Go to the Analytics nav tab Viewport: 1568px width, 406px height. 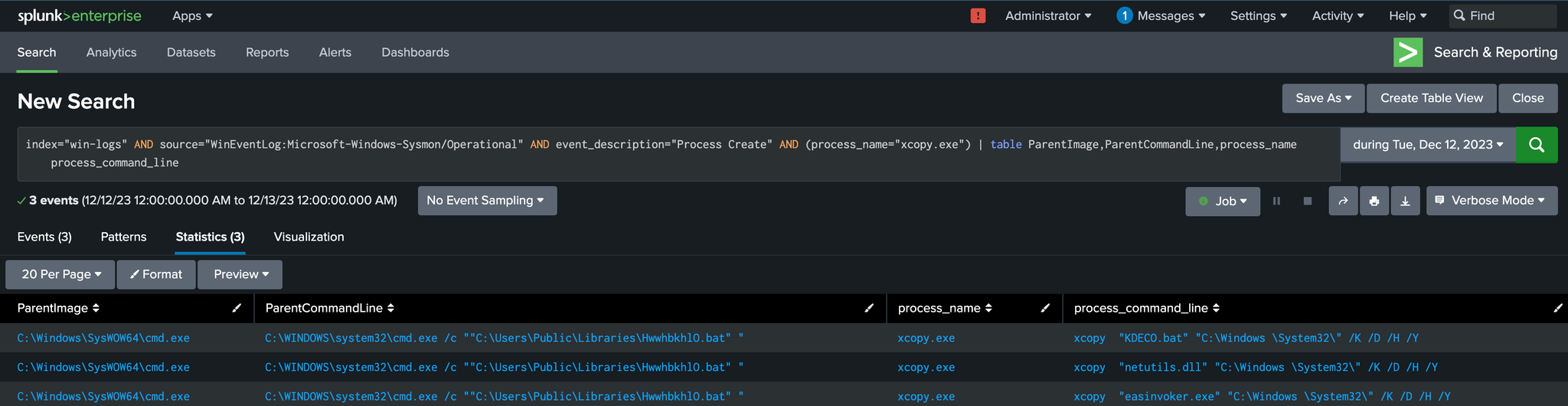pos(112,52)
